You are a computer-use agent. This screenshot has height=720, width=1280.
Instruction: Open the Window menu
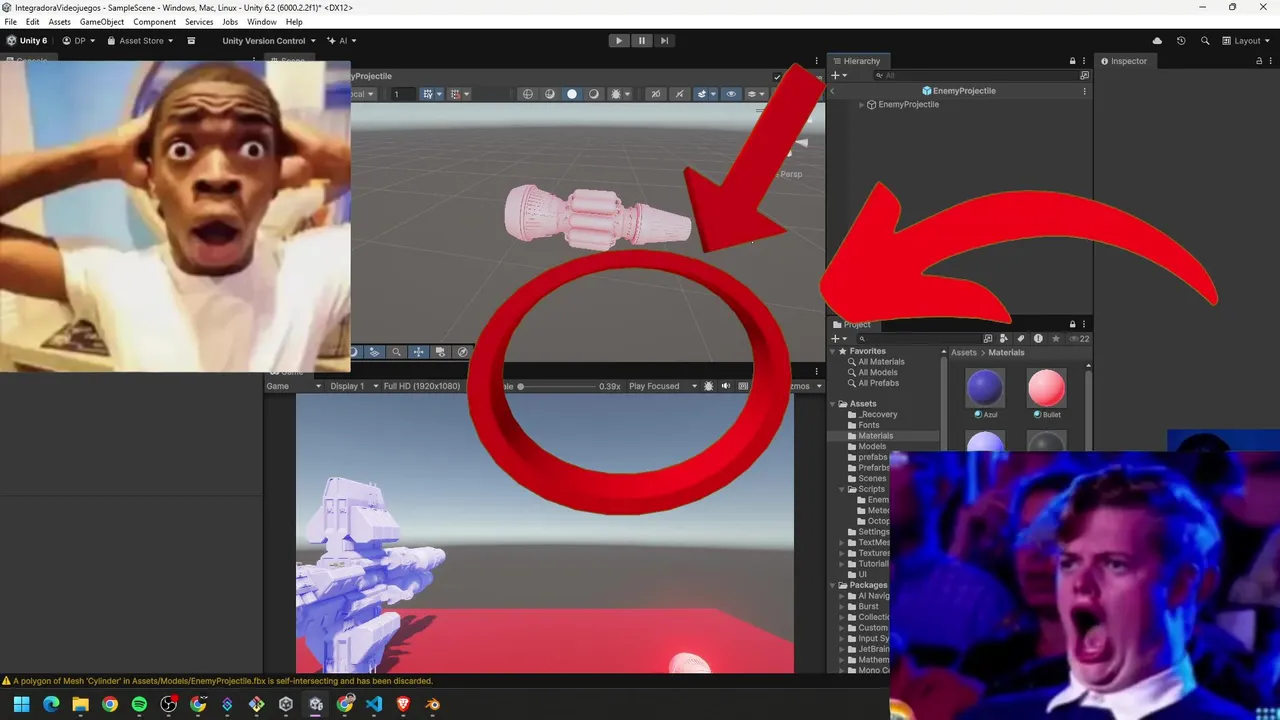click(x=262, y=22)
